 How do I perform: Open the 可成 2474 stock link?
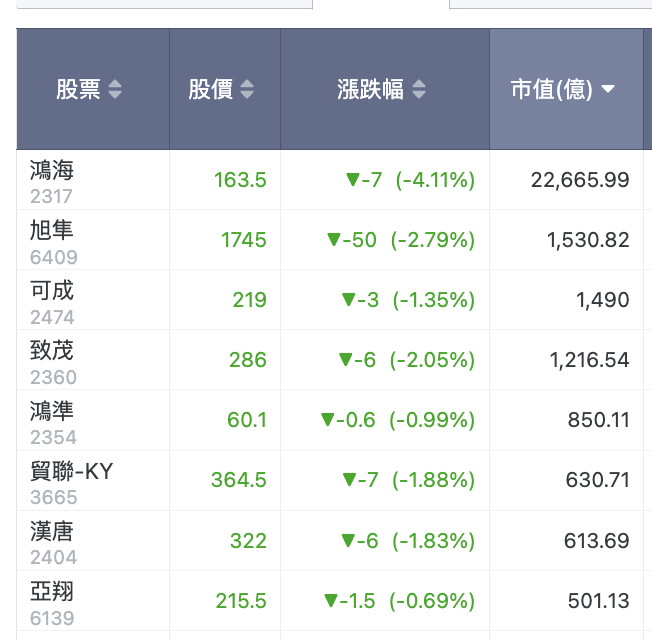click(x=52, y=302)
